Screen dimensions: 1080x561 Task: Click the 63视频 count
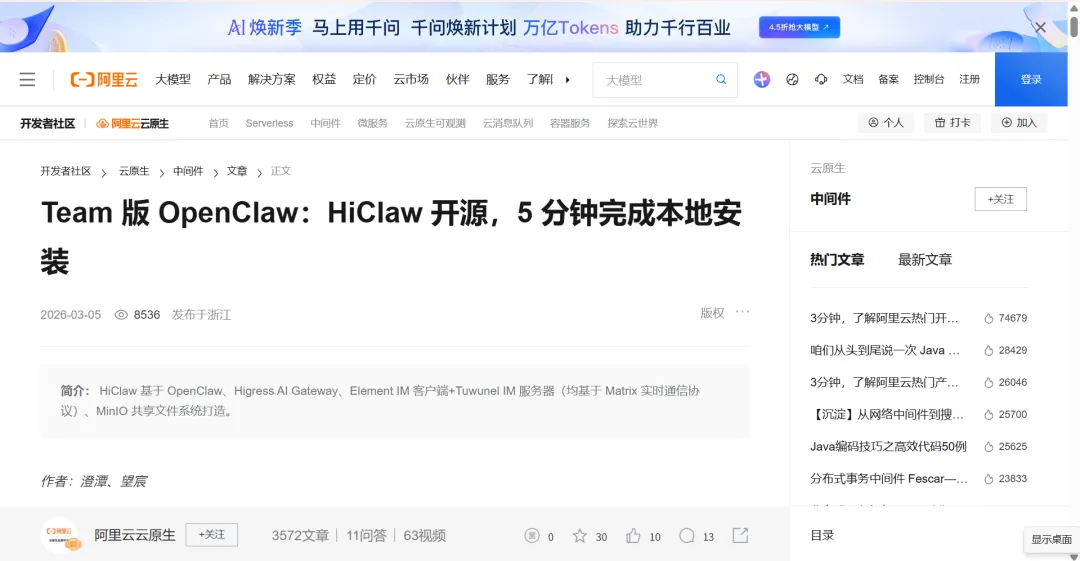[x=424, y=536]
